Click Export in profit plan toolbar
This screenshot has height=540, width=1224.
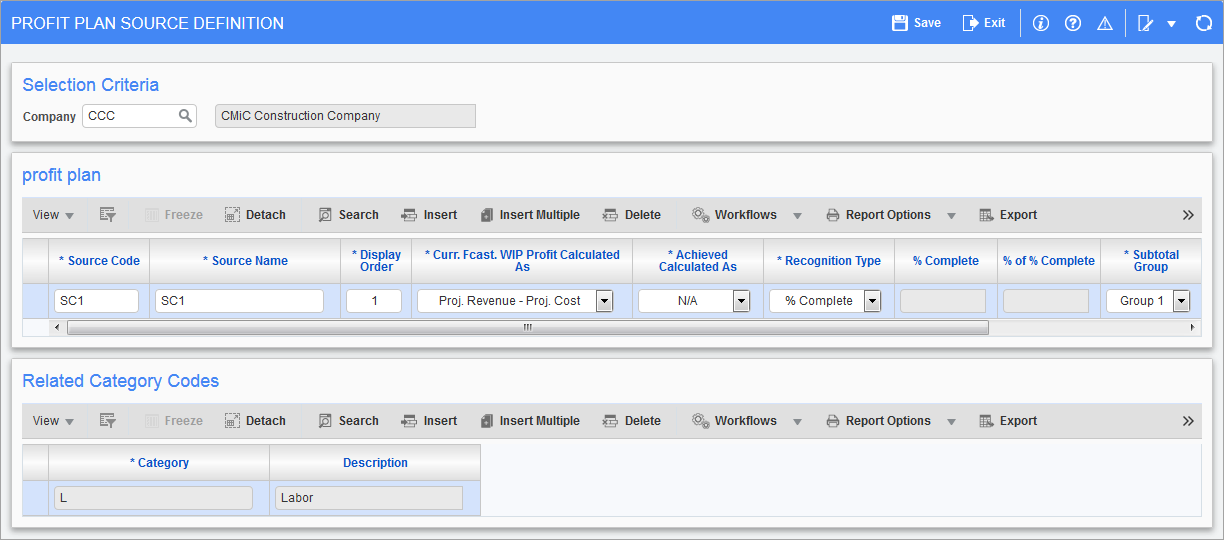[1008, 215]
